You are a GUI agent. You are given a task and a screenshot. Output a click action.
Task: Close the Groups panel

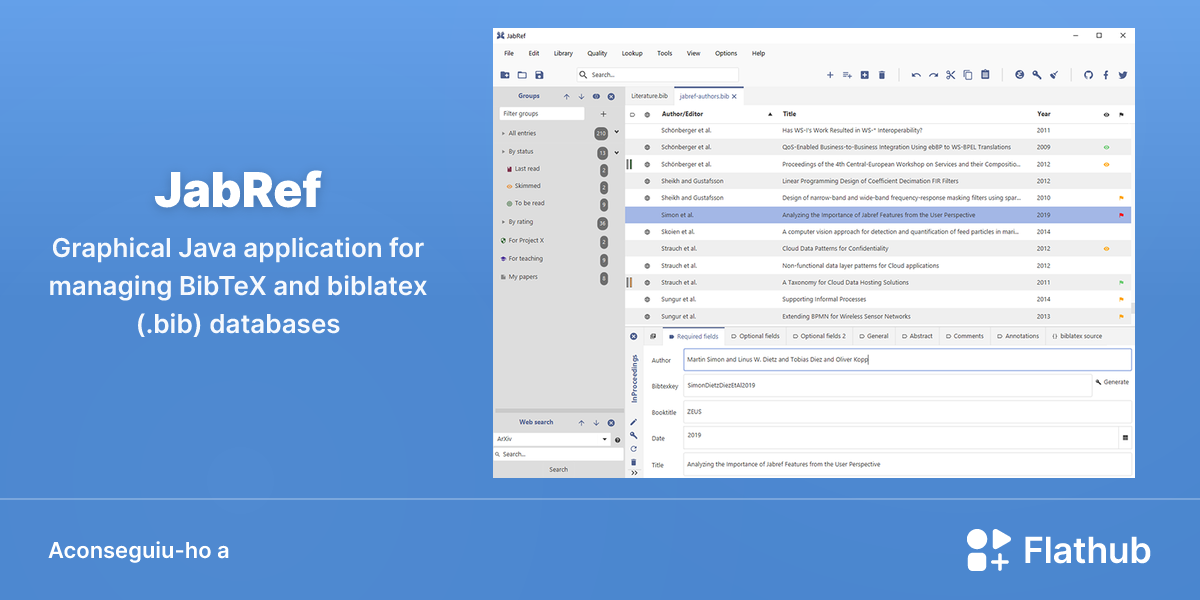[x=611, y=97]
